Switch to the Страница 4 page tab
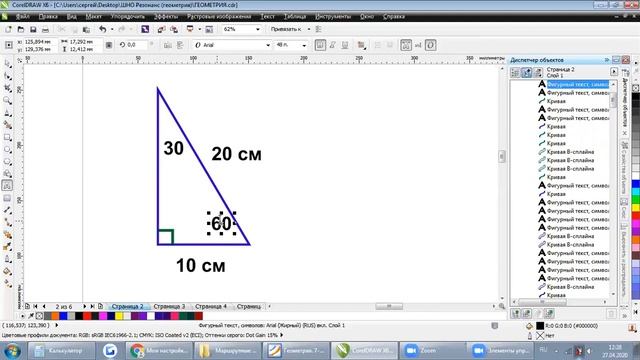This screenshot has height=360, width=640. pyautogui.click(x=211, y=306)
